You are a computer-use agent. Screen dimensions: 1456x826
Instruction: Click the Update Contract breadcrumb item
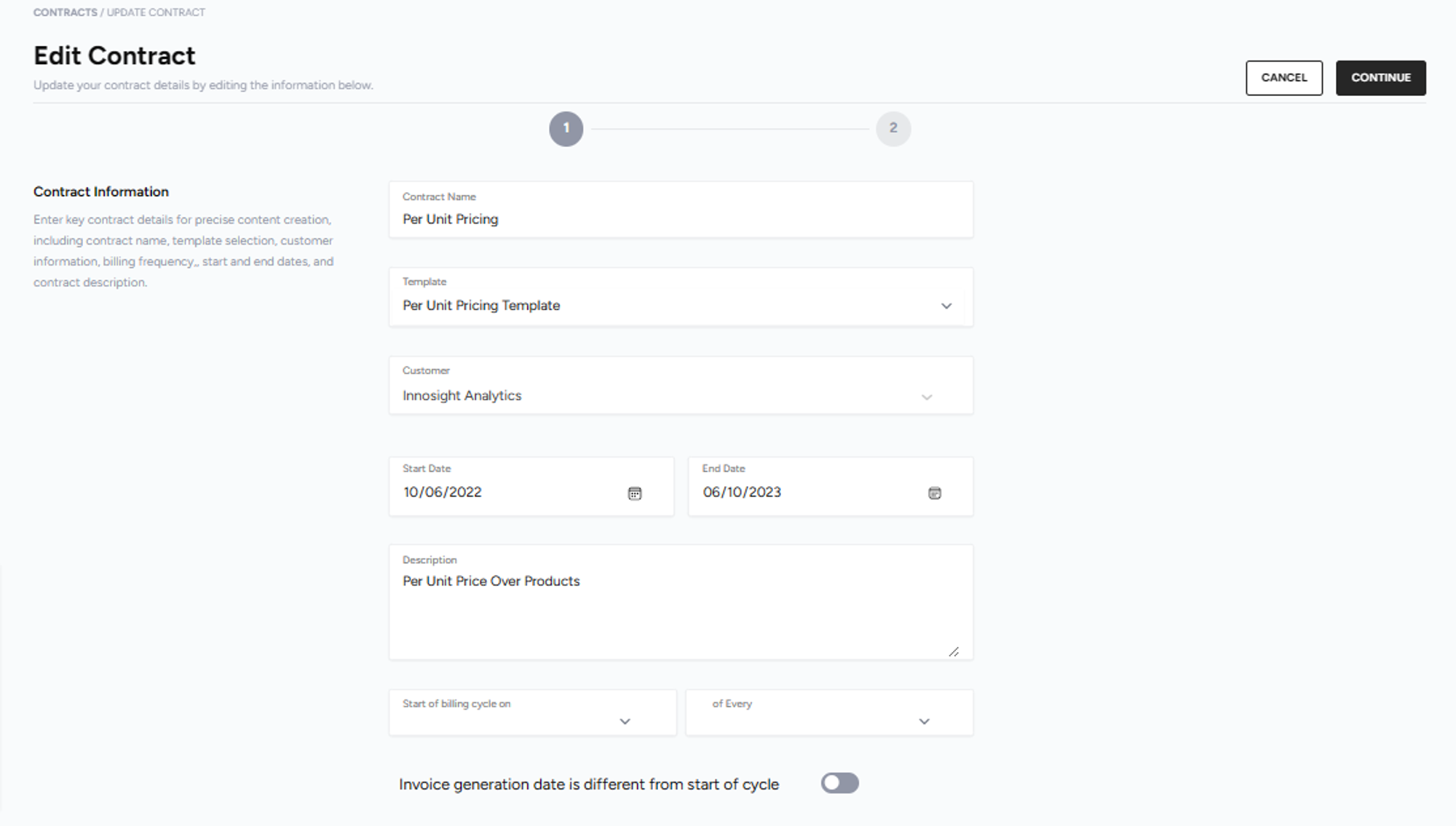point(156,12)
